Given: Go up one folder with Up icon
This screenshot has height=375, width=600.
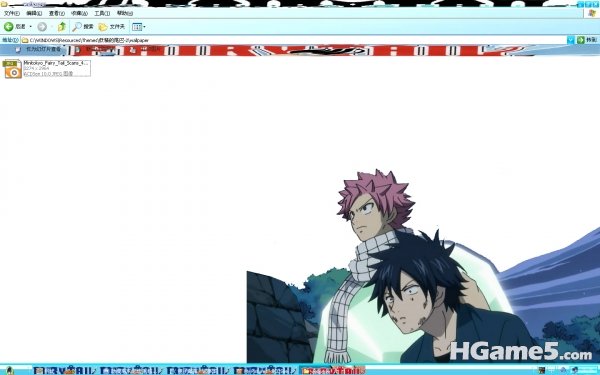Looking at the screenshot, I should tap(62, 26).
